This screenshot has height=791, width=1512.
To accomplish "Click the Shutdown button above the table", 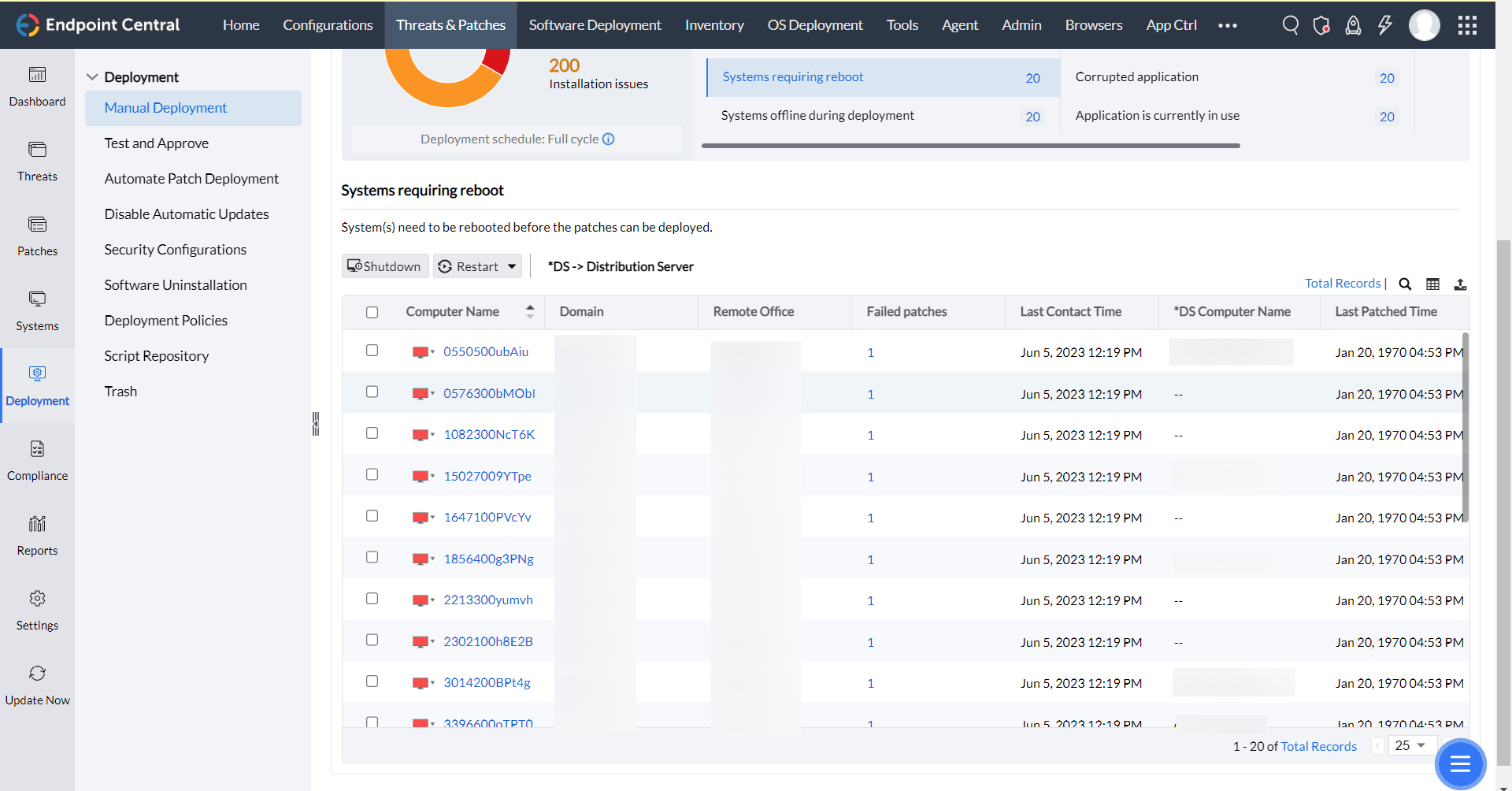I will click(x=384, y=266).
